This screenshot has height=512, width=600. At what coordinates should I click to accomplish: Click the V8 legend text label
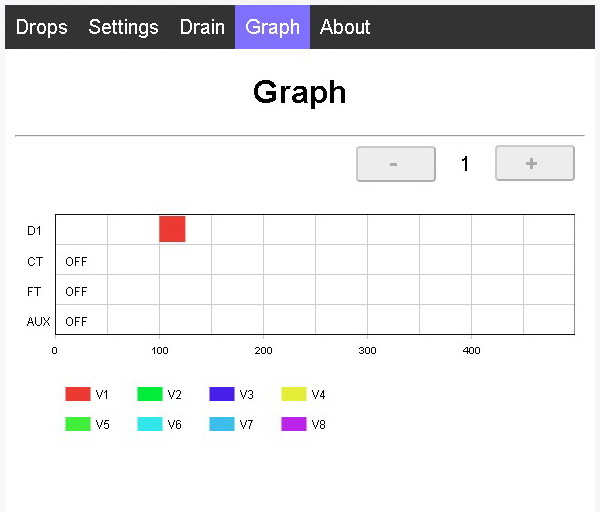pos(318,424)
